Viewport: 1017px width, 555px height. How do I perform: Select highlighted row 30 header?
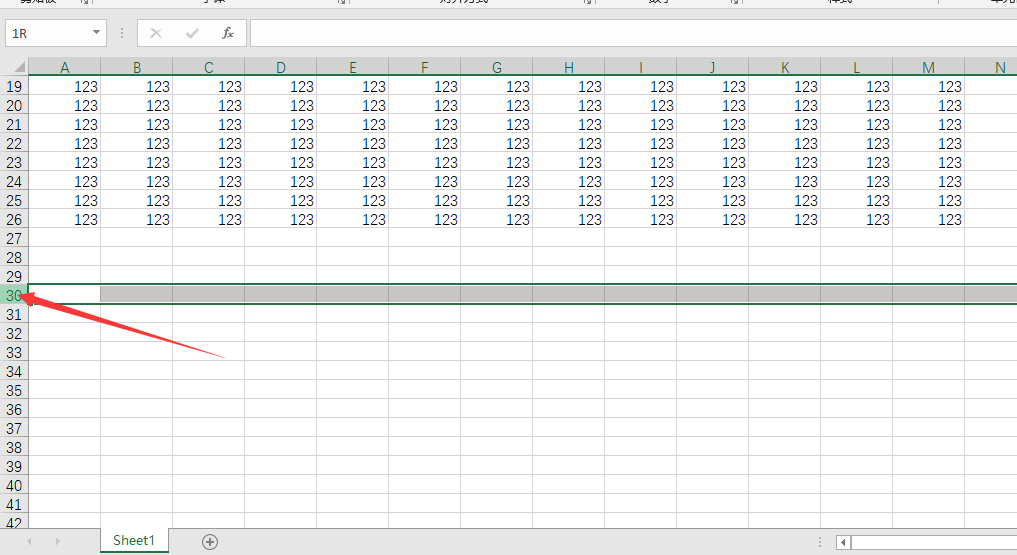tap(14, 296)
